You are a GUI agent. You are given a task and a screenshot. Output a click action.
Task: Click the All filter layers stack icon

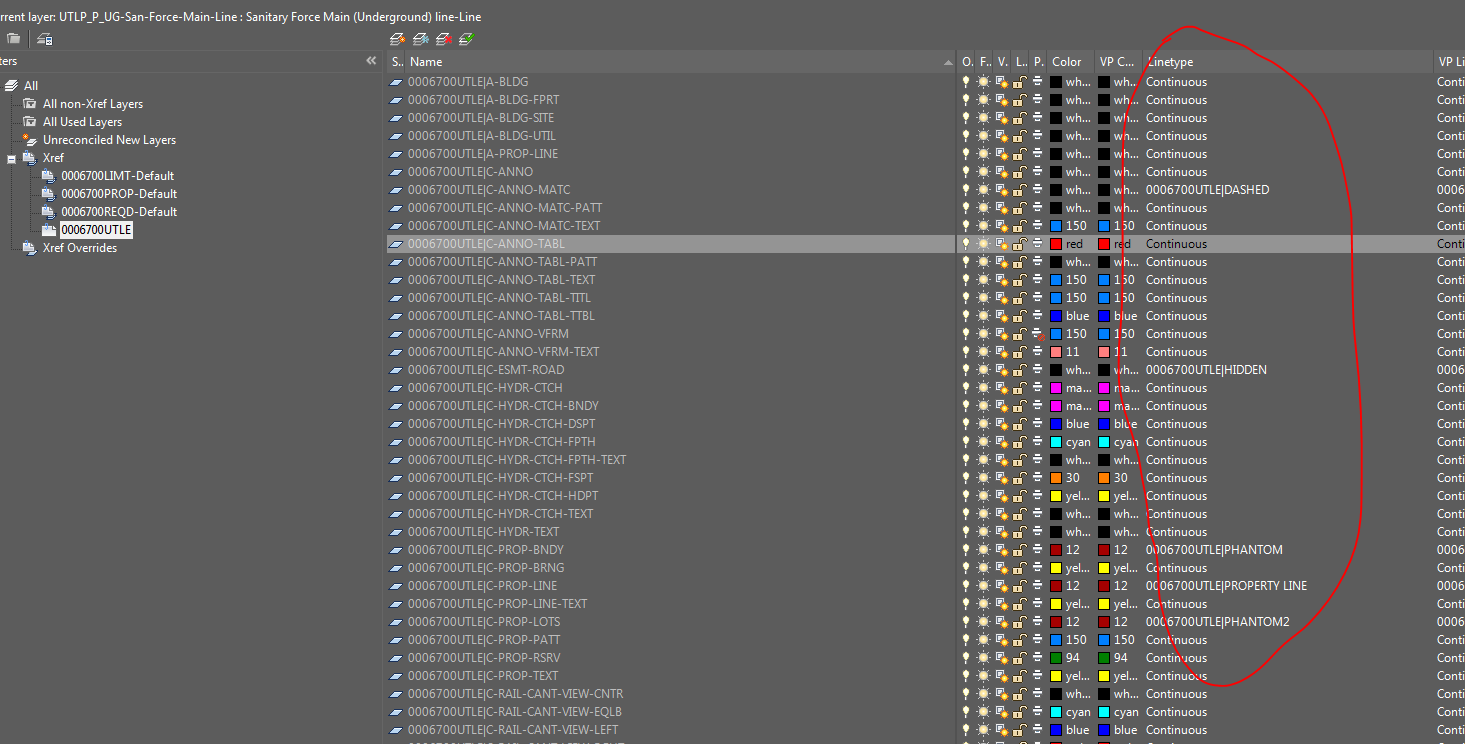(x=12, y=86)
